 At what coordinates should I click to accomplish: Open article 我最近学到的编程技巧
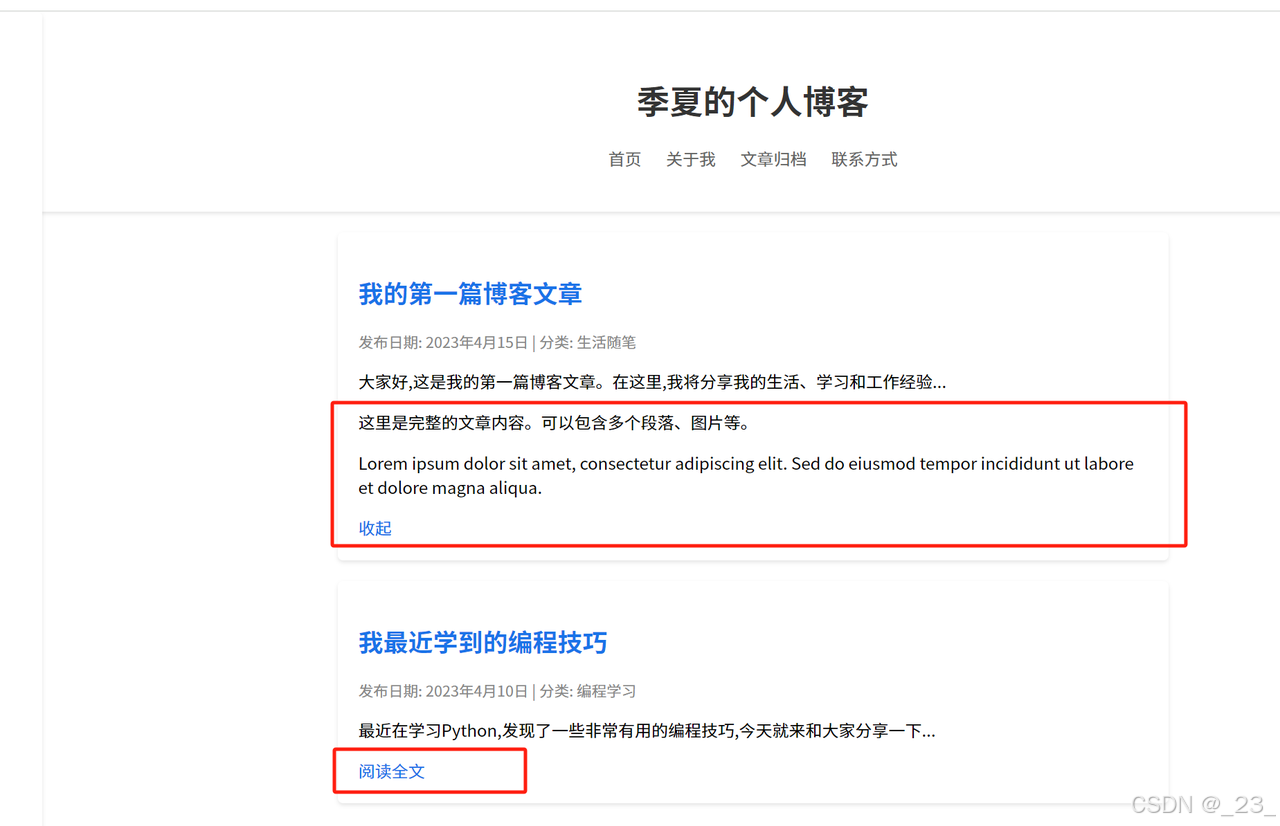(483, 643)
